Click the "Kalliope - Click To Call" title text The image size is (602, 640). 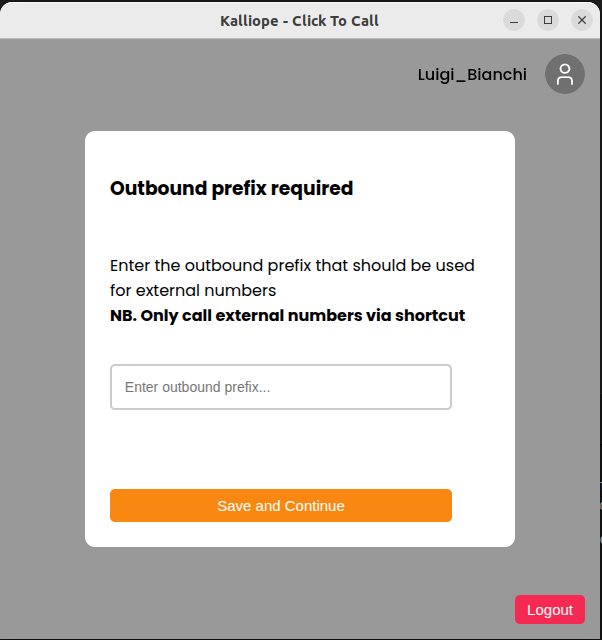pos(300,20)
